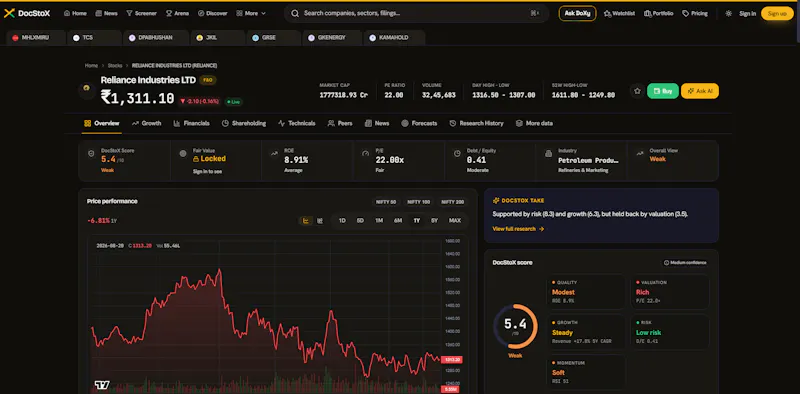Image resolution: width=800 pixels, height=394 pixels.
Task: Toggle NIFTY 100 comparison
Action: coord(418,202)
